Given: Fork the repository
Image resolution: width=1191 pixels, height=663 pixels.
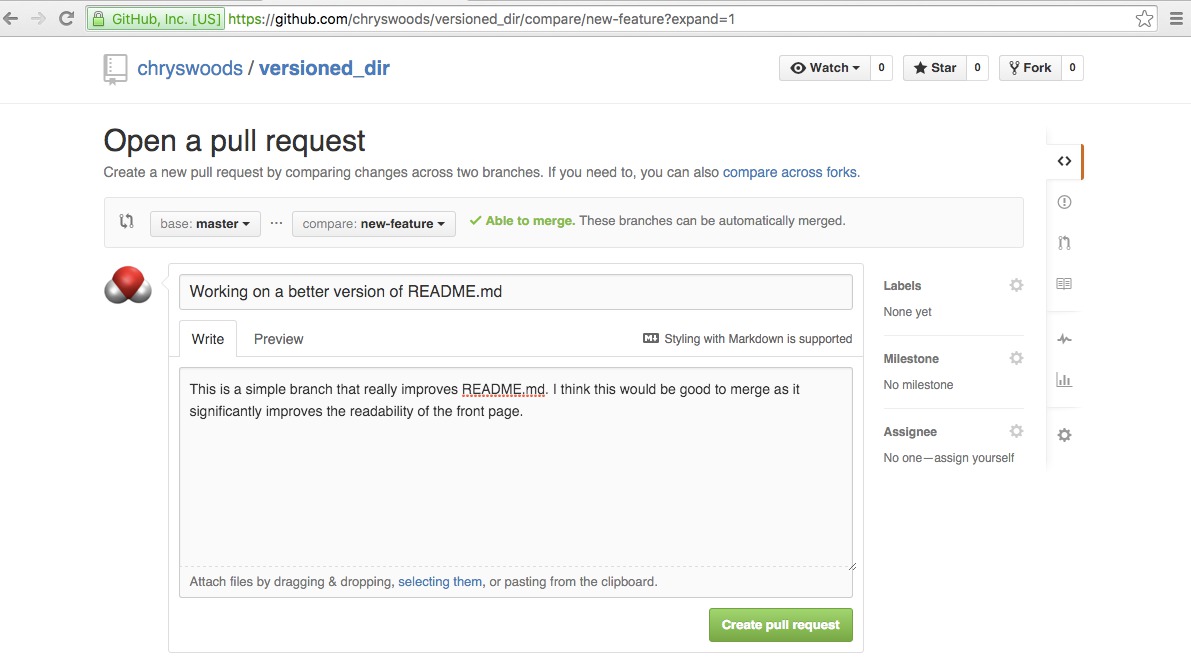Looking at the screenshot, I should click(1030, 68).
